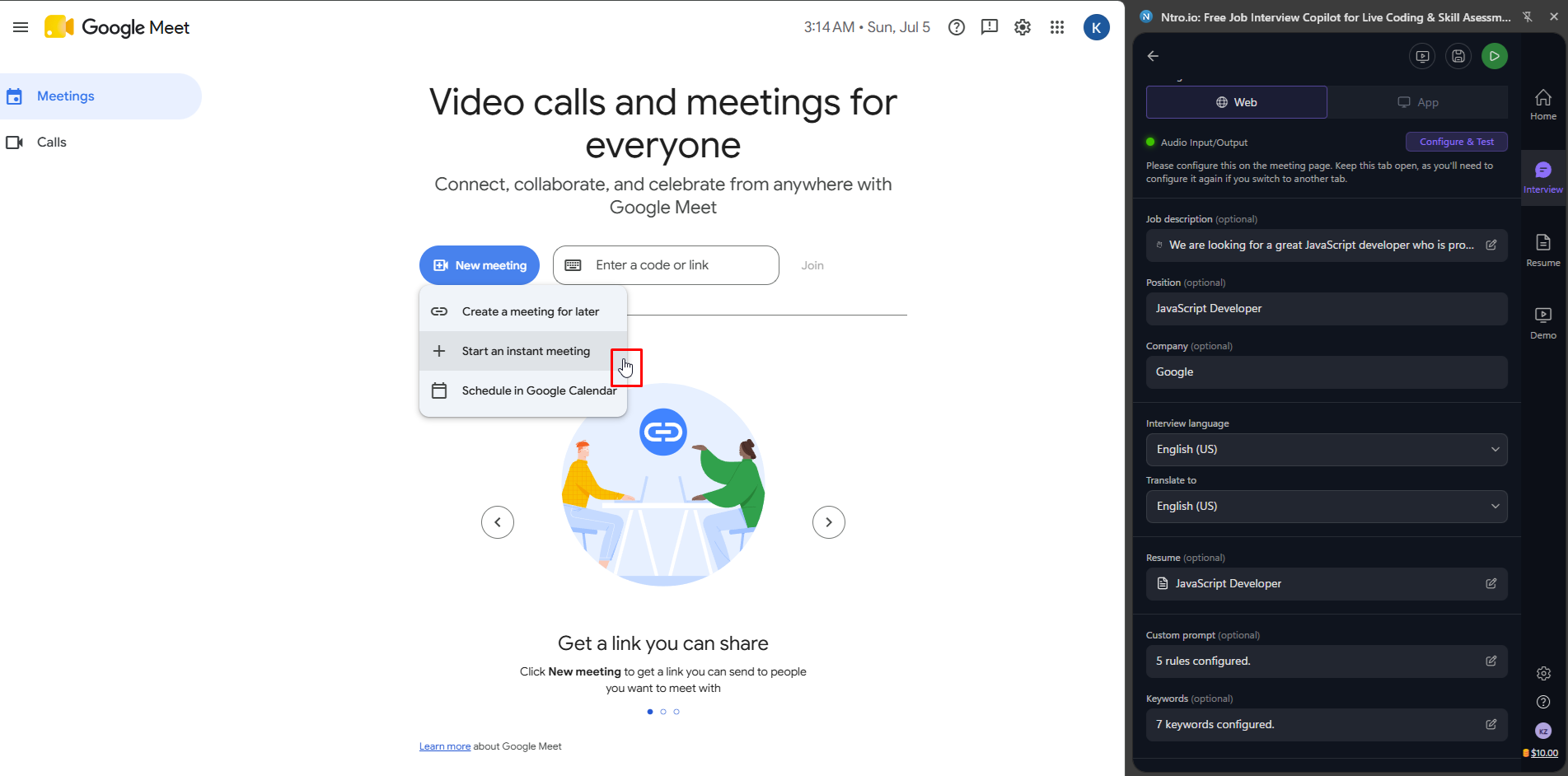Image resolution: width=1568 pixels, height=776 pixels.
Task: Open the Google Meet help icon
Action: coord(957,27)
